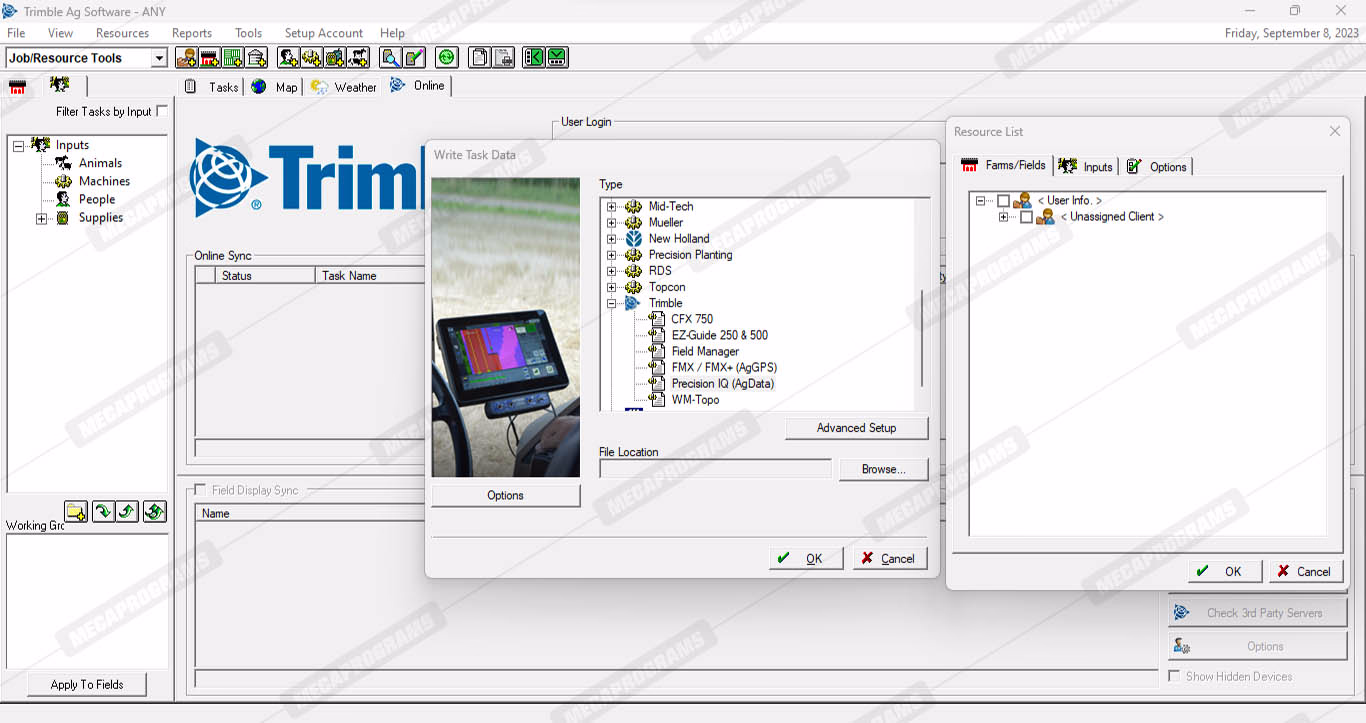Click the Apply To Fields button
This screenshot has height=723, width=1366.
tap(87, 685)
